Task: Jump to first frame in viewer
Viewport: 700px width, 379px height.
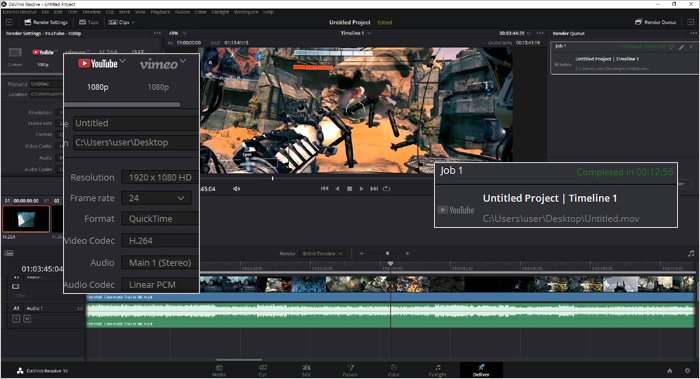Action: click(325, 188)
